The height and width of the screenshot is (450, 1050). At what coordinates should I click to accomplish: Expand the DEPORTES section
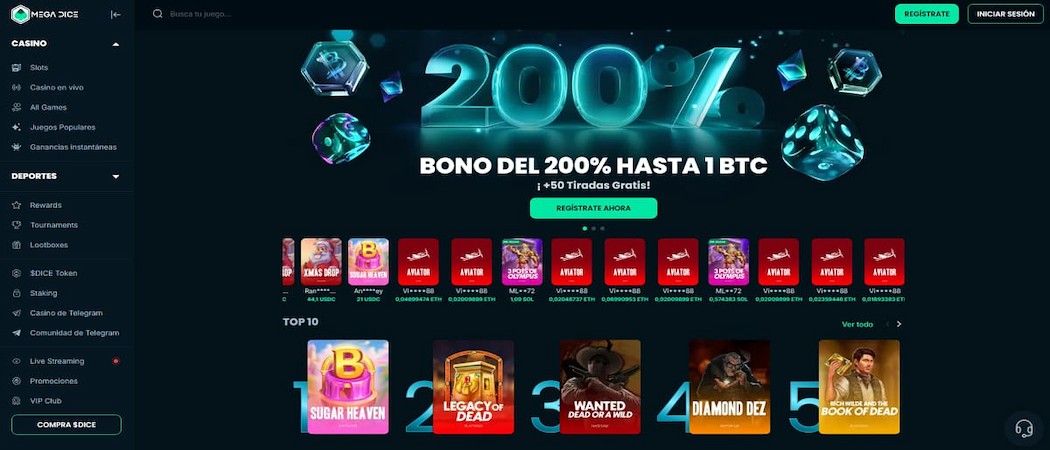(x=116, y=176)
